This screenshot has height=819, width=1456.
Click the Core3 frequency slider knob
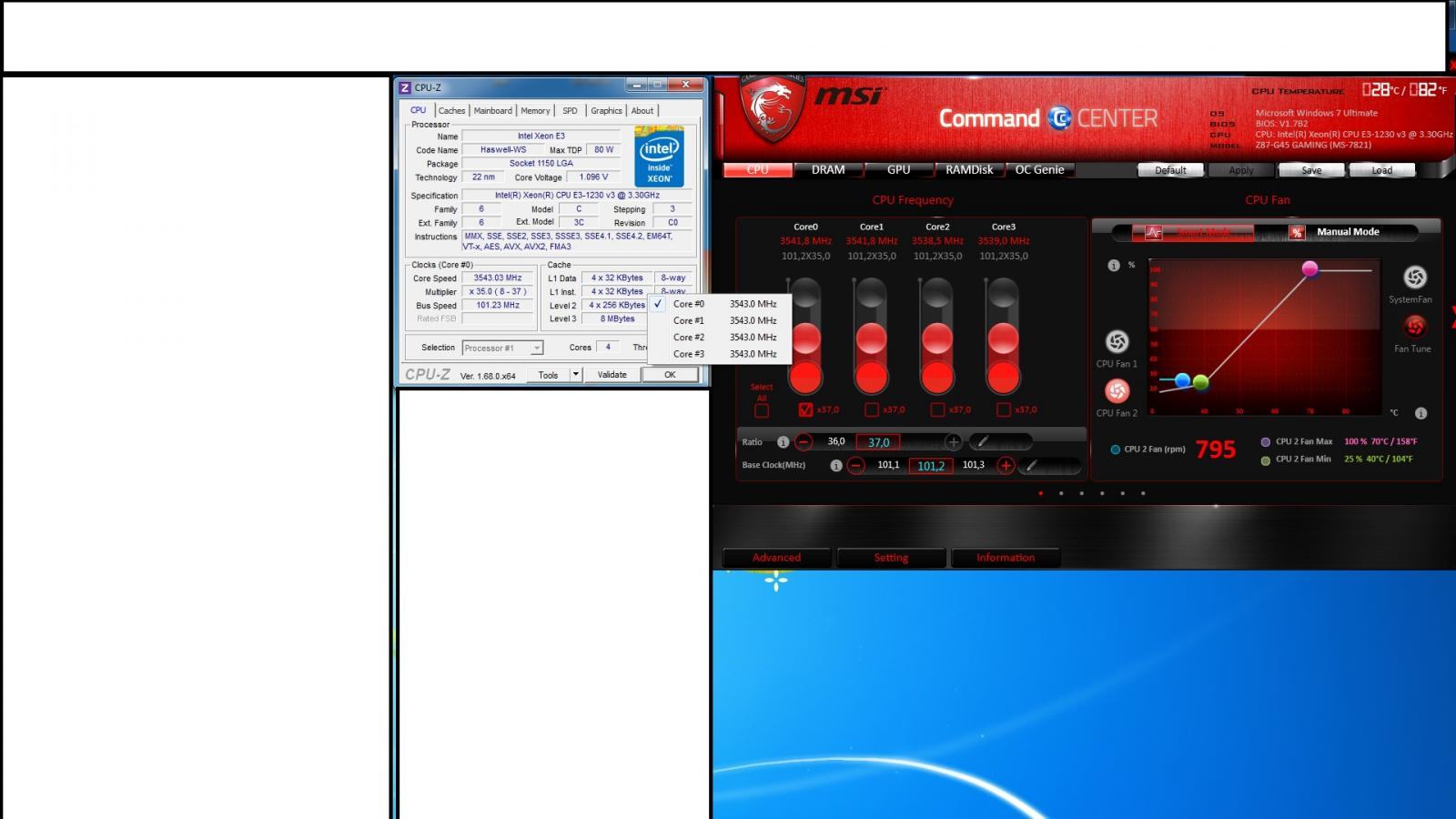pyautogui.click(x=1004, y=339)
